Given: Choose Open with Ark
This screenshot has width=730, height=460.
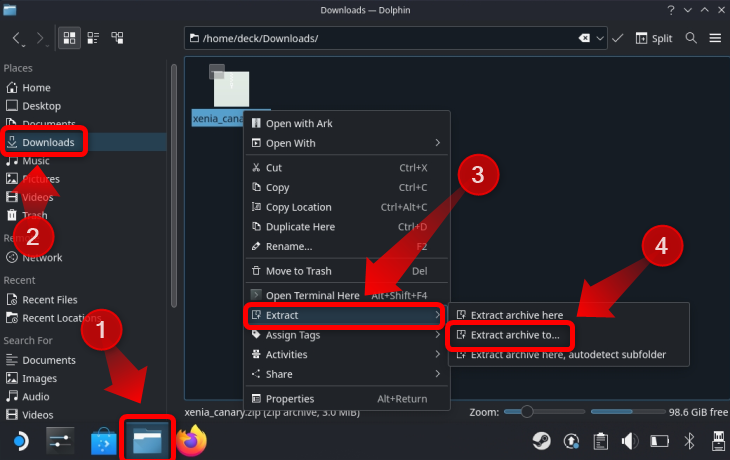Looking at the screenshot, I should pyautogui.click(x=347, y=123).
